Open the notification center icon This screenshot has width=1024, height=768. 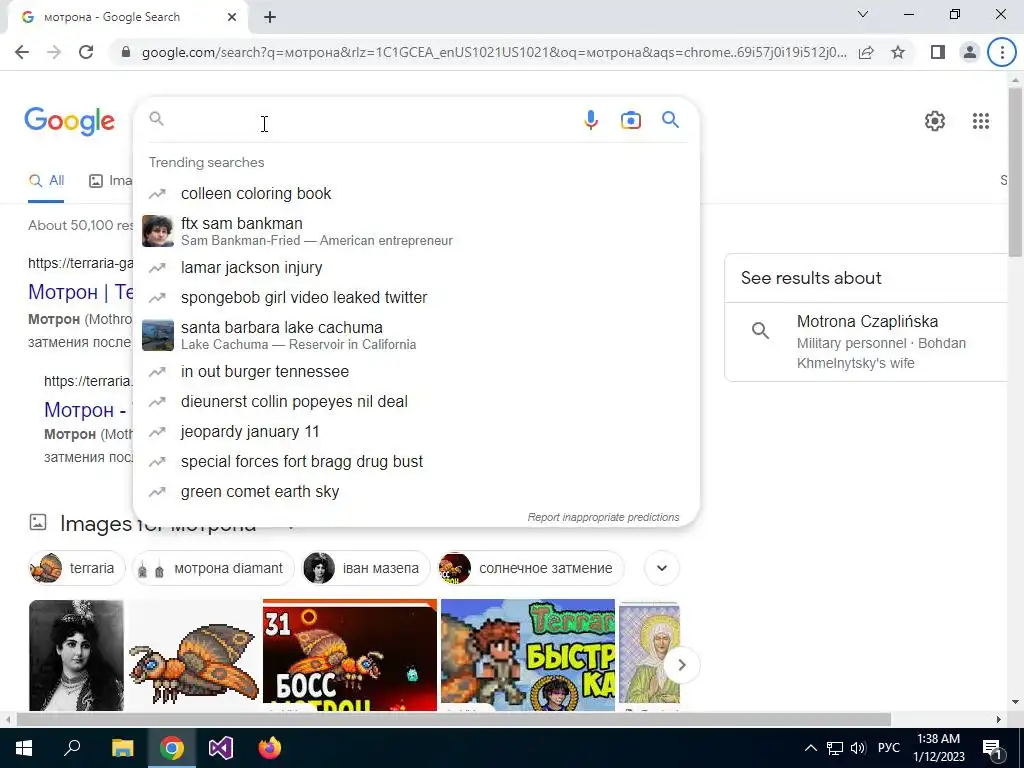click(x=991, y=748)
